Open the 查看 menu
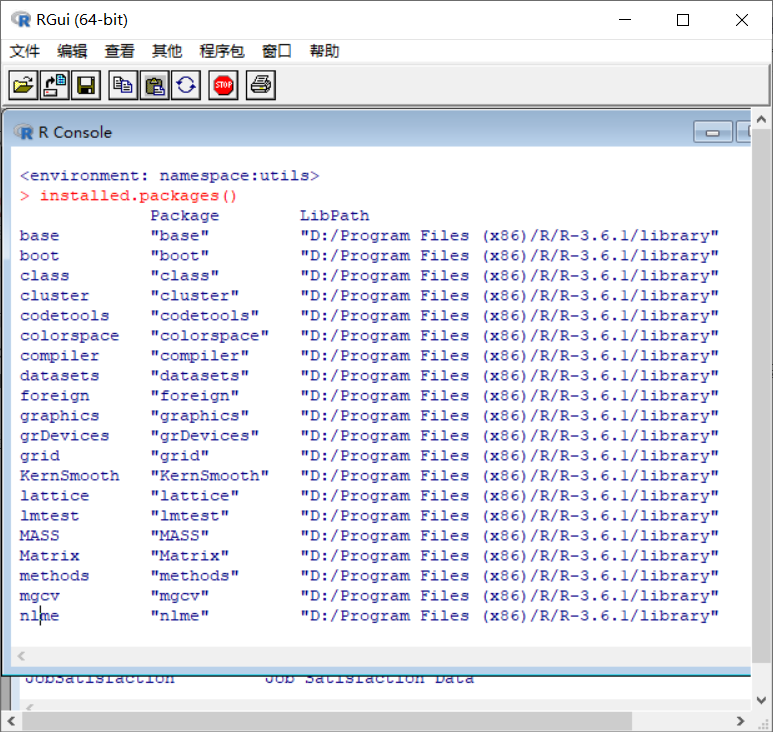773x732 pixels. pos(119,51)
